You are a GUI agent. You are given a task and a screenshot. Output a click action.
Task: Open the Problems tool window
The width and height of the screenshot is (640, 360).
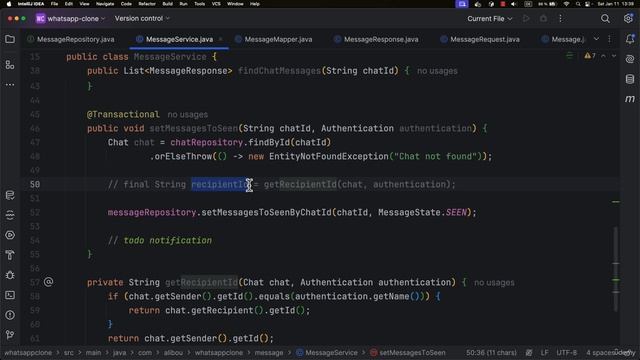click(10, 315)
